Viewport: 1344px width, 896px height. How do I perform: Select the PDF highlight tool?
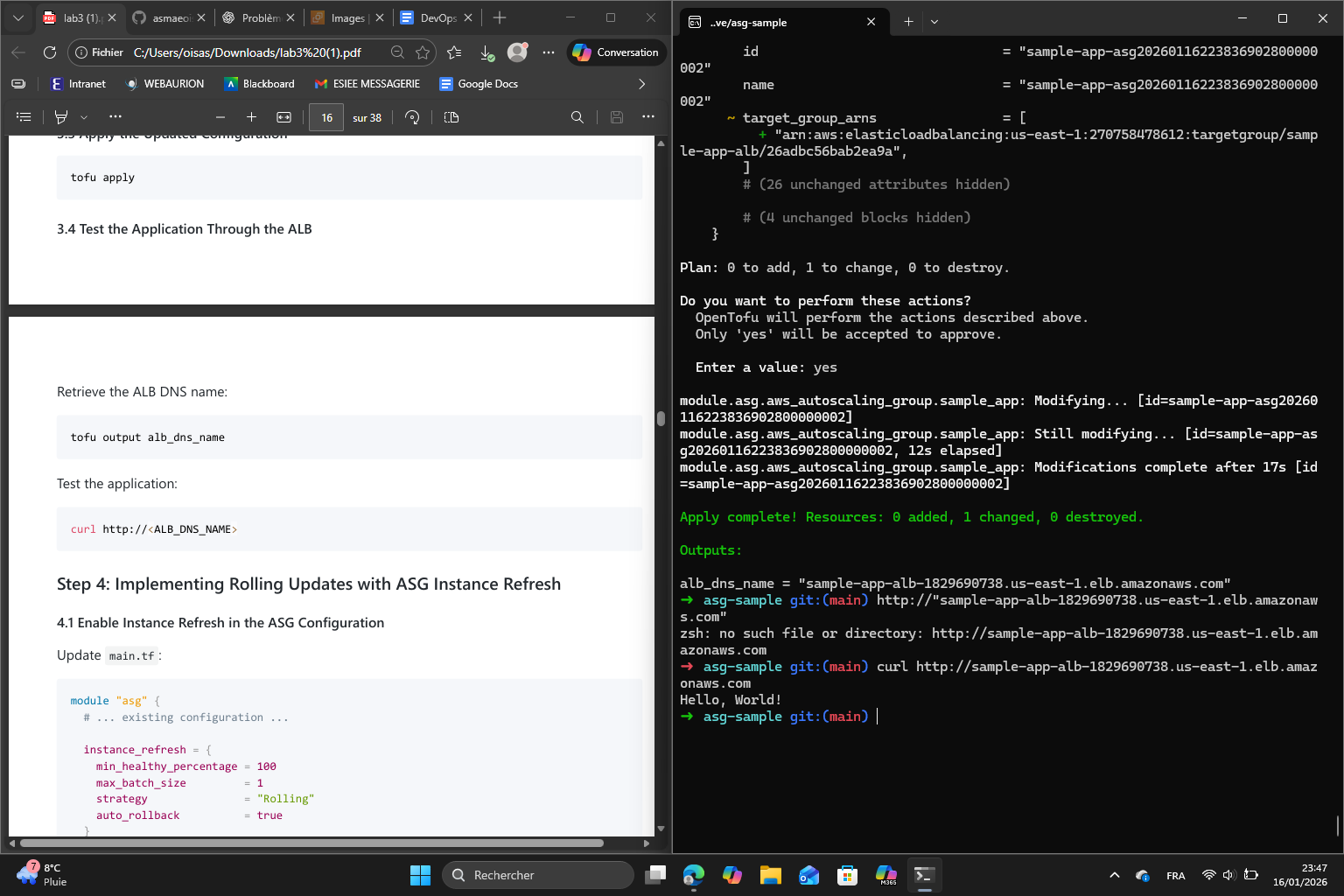coord(61,117)
